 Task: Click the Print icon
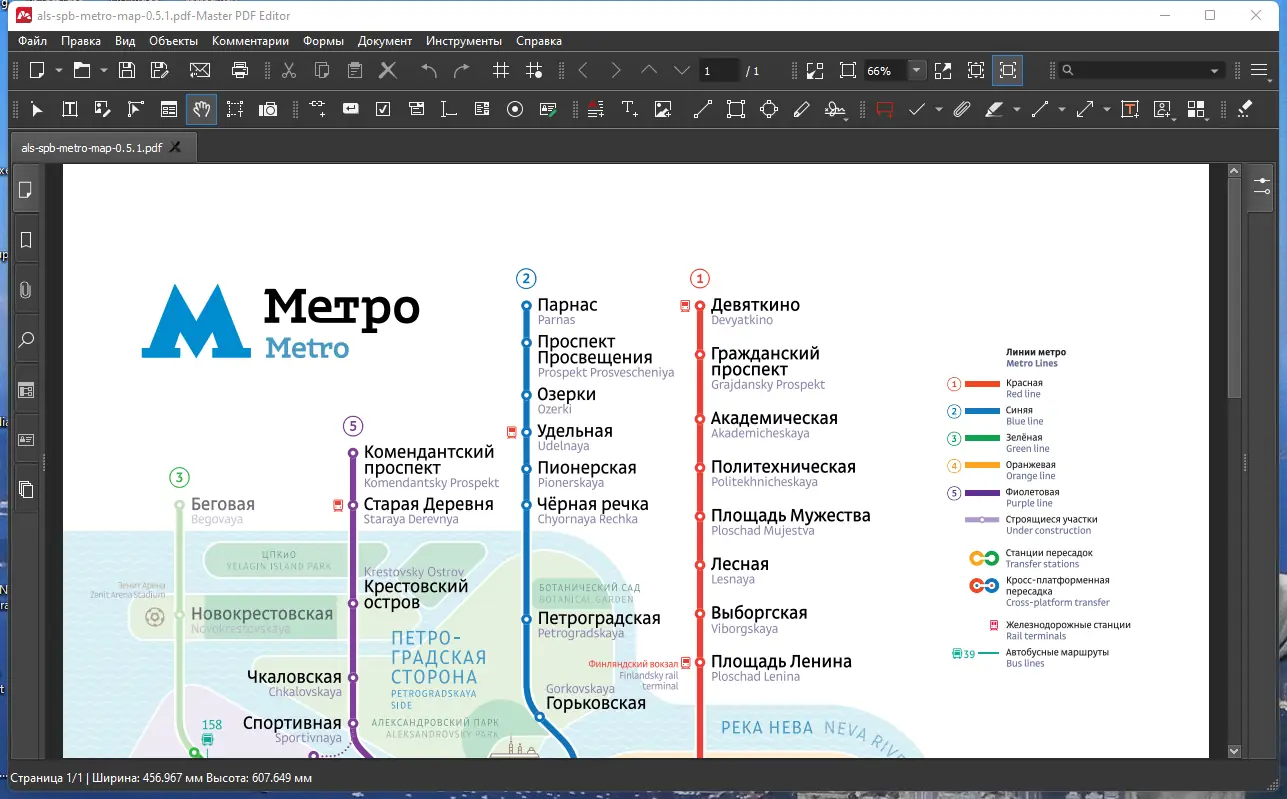pos(240,70)
